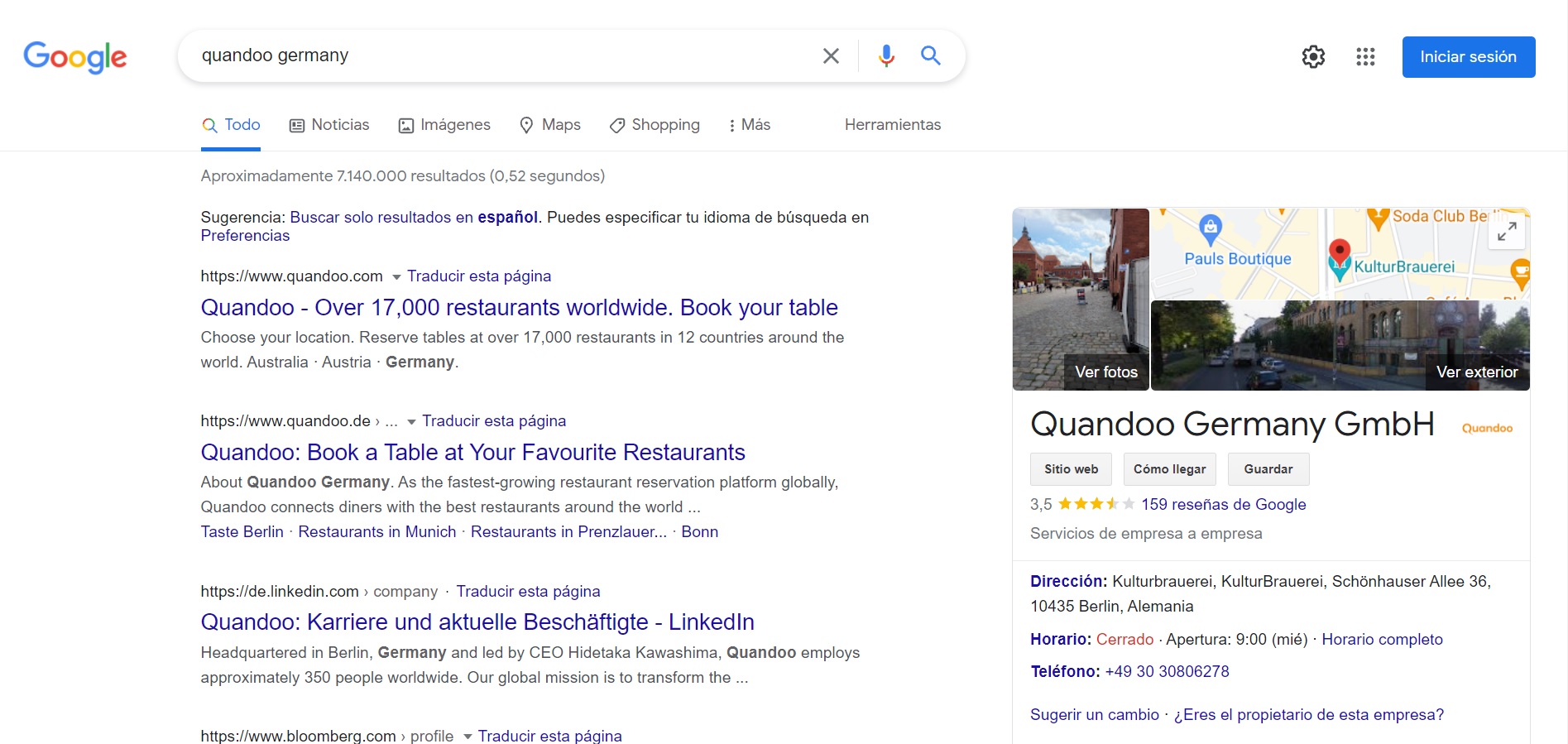The height and width of the screenshot is (744, 1568).
Task: Switch to the Shopping tab
Action: point(655,125)
